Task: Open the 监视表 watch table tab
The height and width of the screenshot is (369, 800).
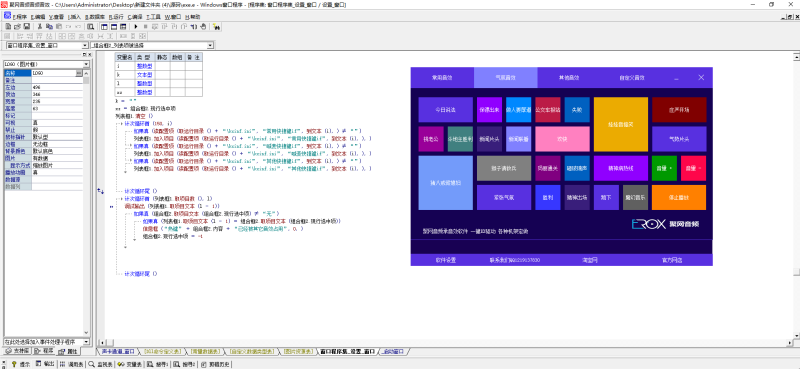Action: point(100,364)
